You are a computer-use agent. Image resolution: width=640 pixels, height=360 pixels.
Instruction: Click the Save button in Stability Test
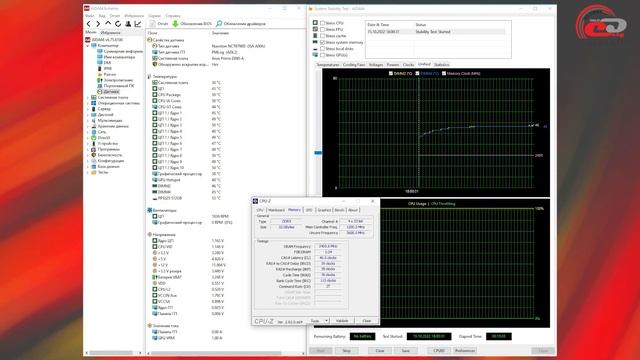coord(406,351)
